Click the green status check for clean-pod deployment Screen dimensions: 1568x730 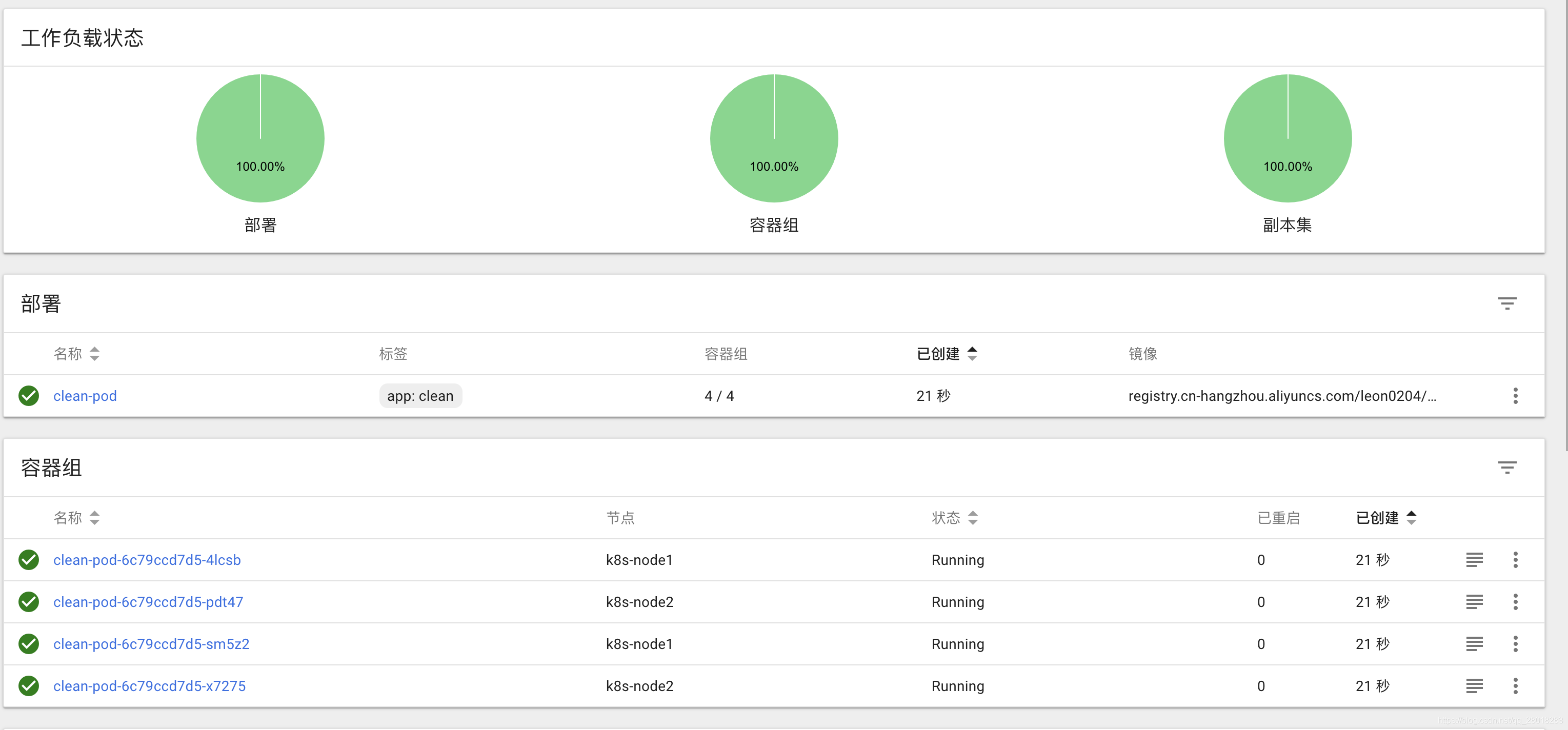tap(29, 396)
